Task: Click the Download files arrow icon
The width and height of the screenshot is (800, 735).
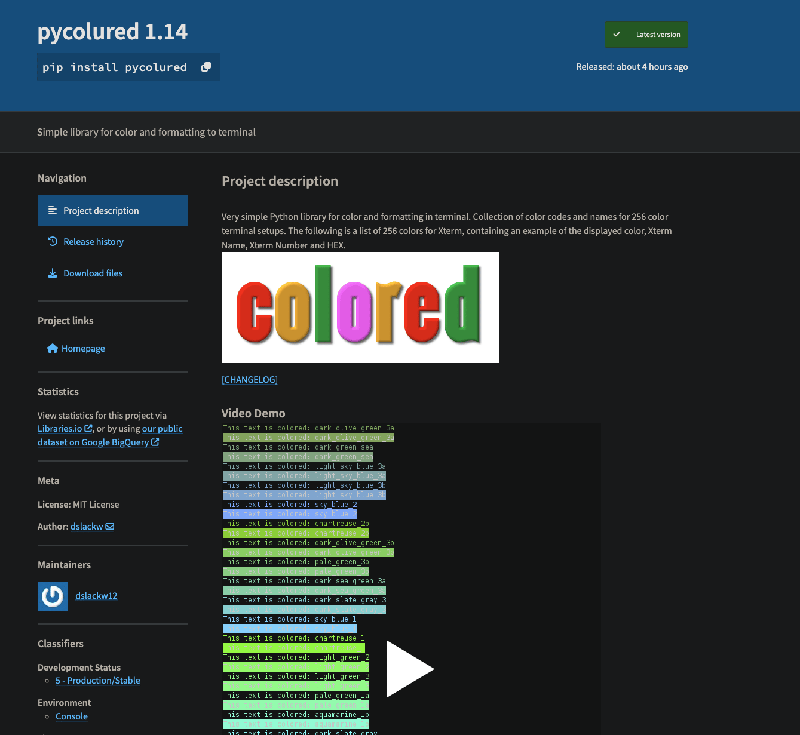Action: (52, 273)
